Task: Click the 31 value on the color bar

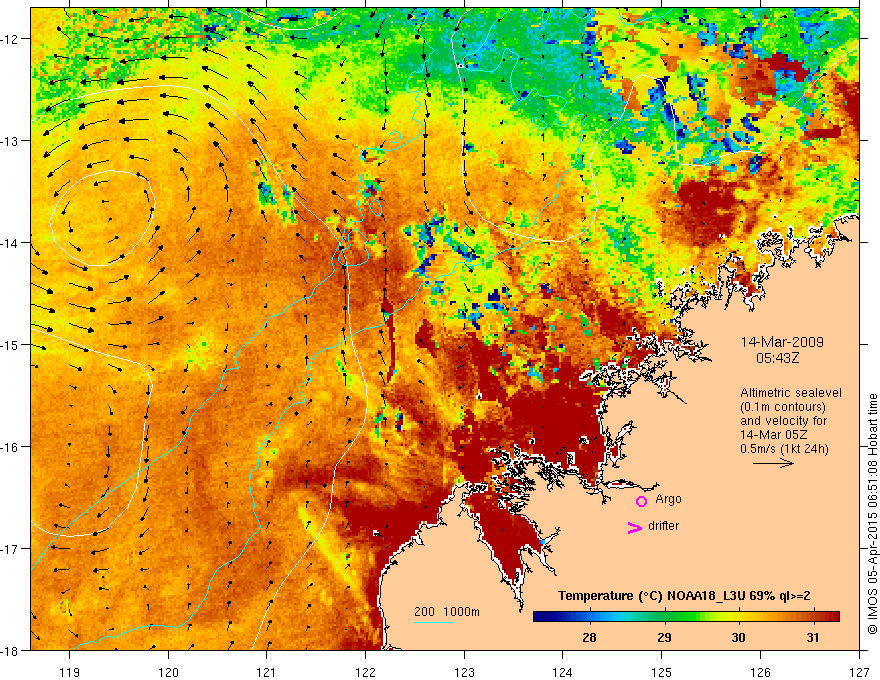Action: (x=813, y=637)
